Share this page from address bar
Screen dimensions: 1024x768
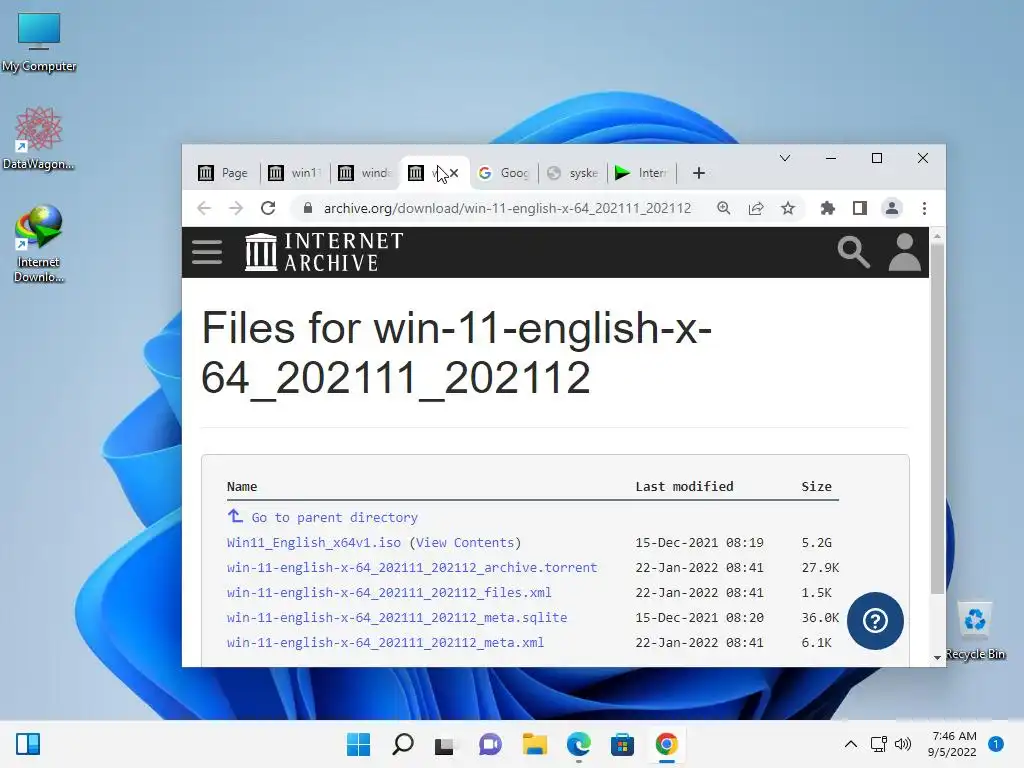(756, 208)
